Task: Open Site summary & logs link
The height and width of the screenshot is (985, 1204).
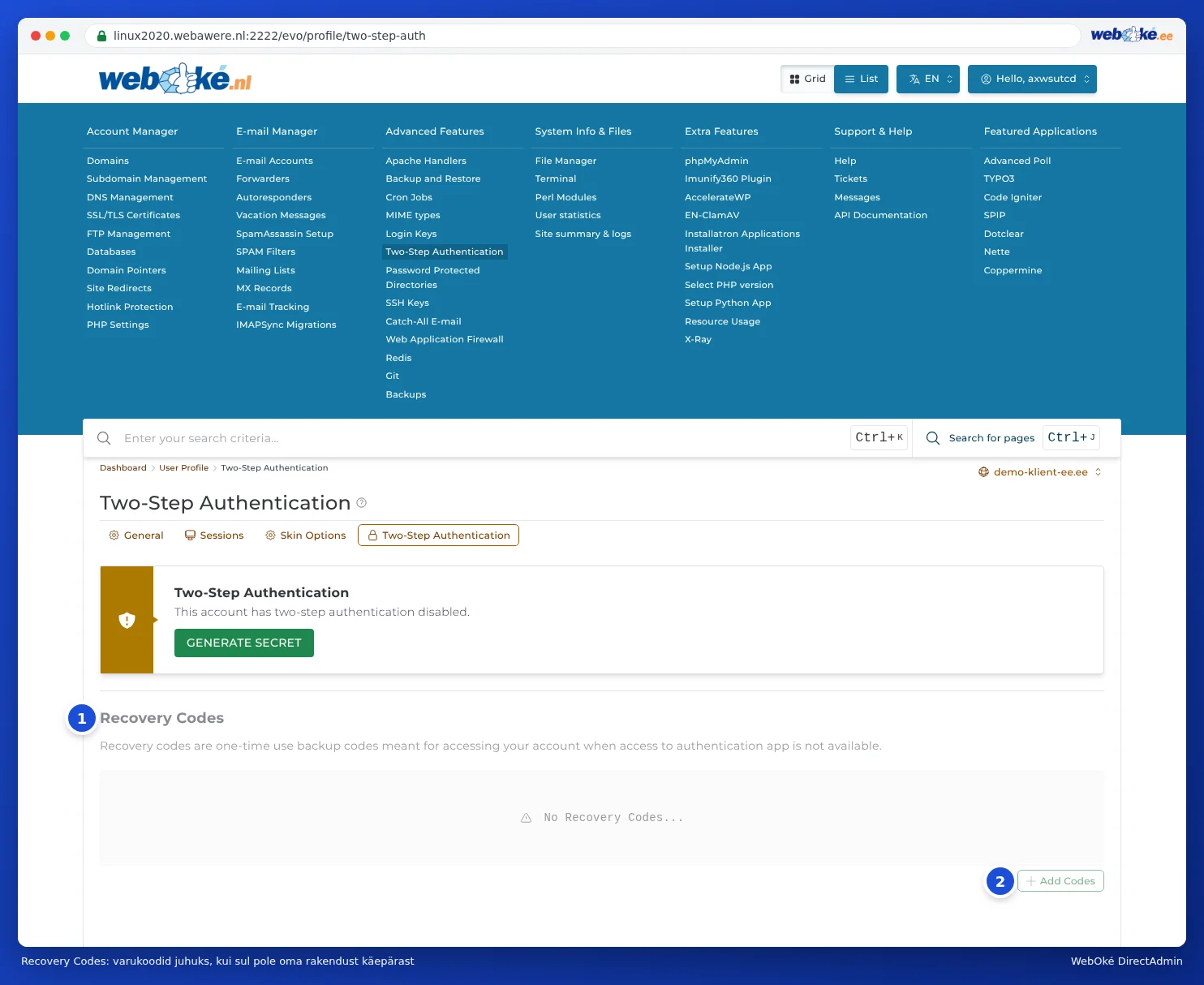Action: 583,234
